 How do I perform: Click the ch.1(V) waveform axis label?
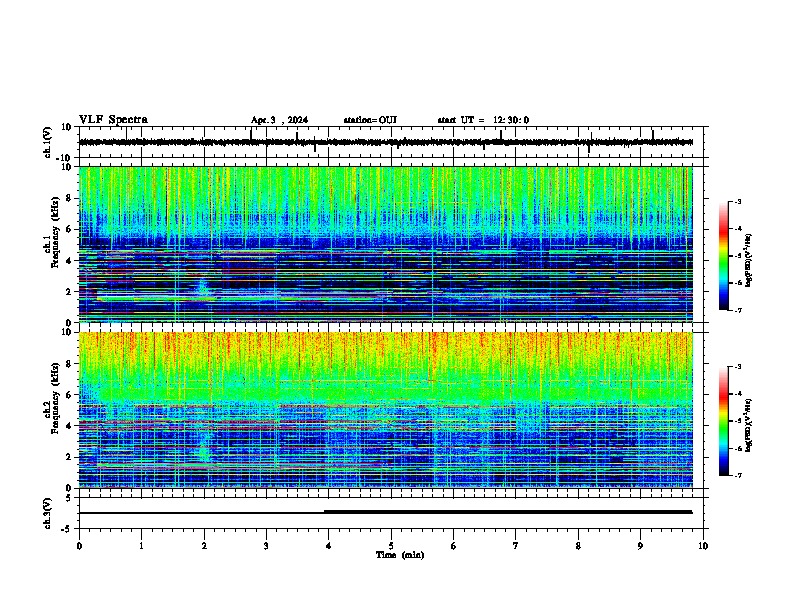tap(48, 142)
